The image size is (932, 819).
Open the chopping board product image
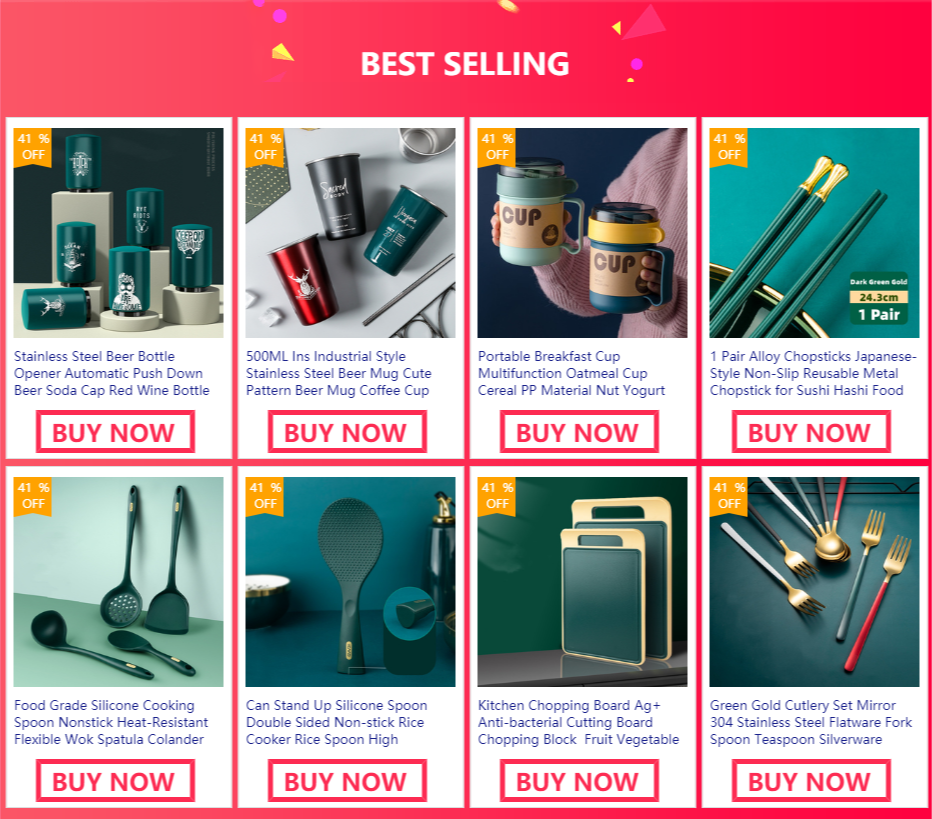coord(582,582)
